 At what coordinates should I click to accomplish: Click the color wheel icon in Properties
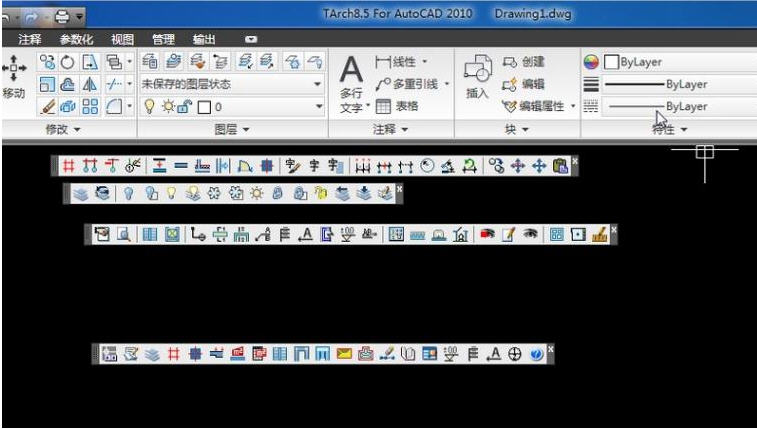591,62
